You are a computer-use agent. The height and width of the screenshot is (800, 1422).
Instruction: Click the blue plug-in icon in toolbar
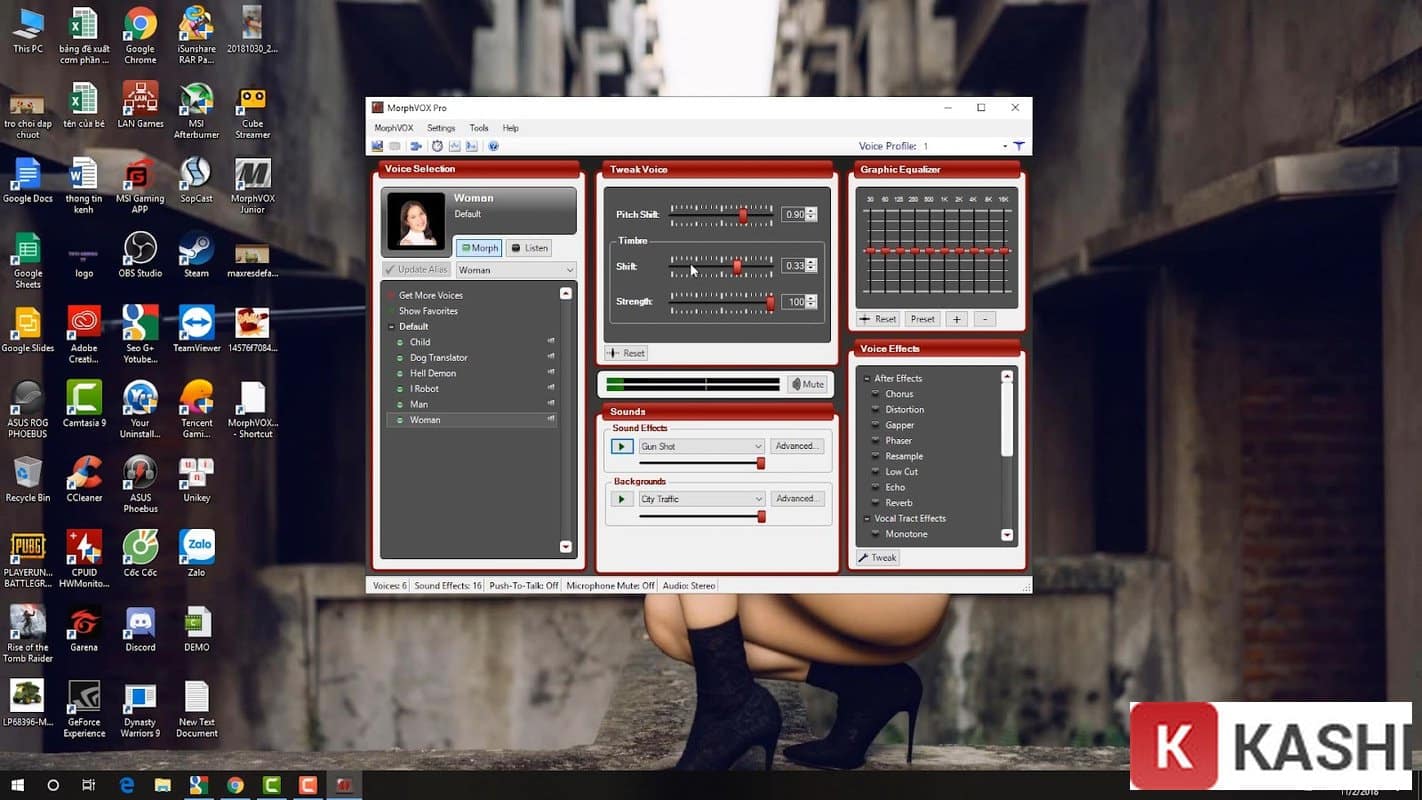click(x=415, y=146)
